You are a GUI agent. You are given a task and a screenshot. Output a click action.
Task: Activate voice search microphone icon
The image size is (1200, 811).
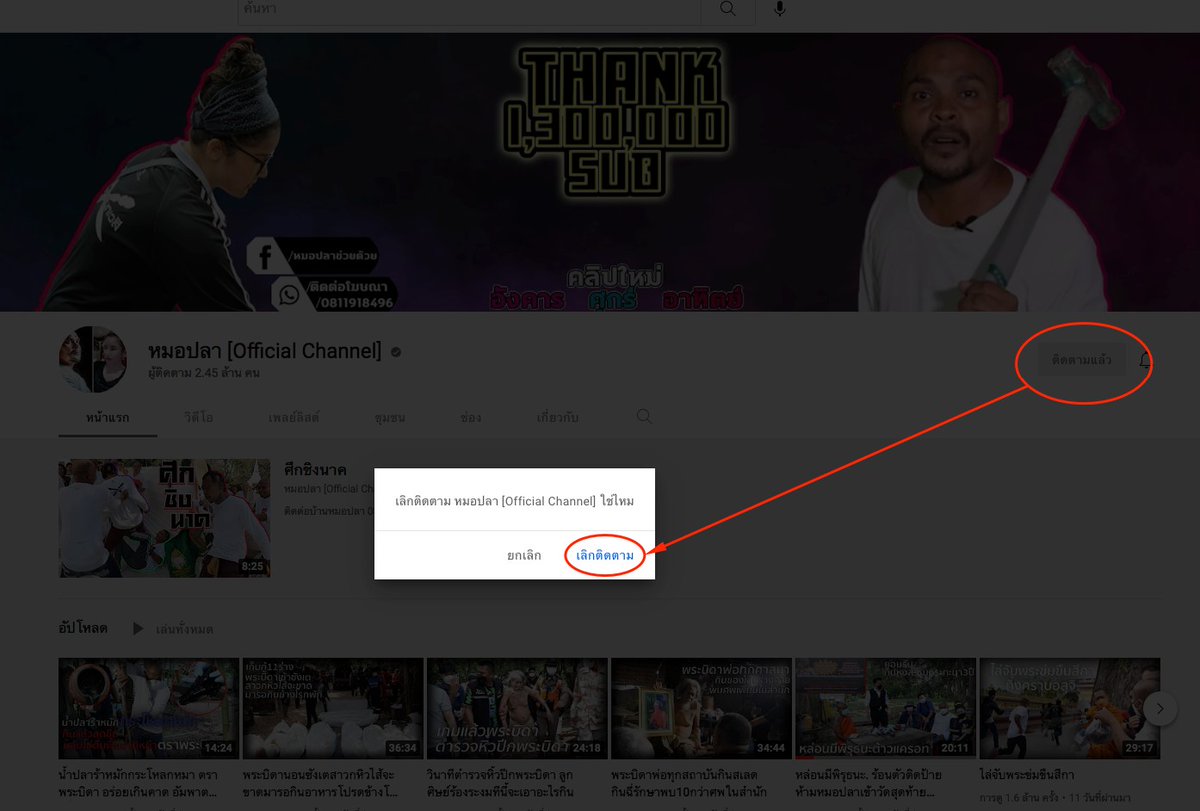[x=779, y=9]
